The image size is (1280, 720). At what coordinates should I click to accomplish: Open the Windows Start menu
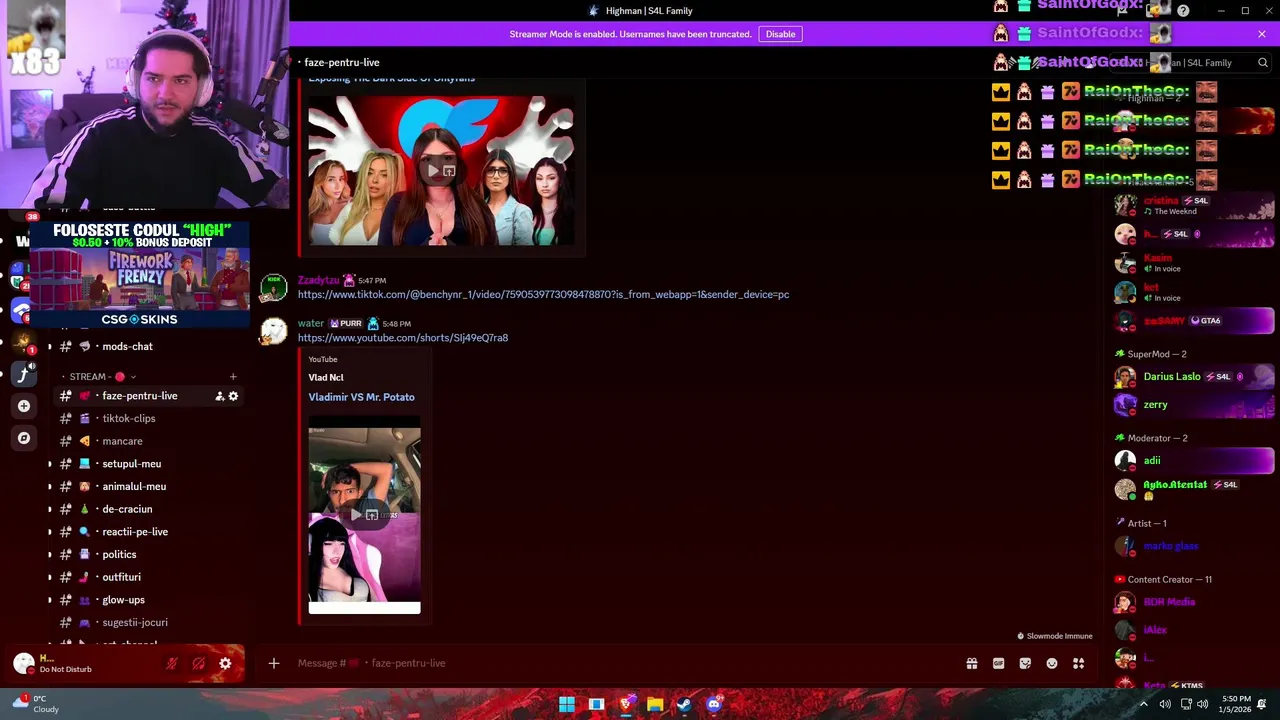click(567, 704)
